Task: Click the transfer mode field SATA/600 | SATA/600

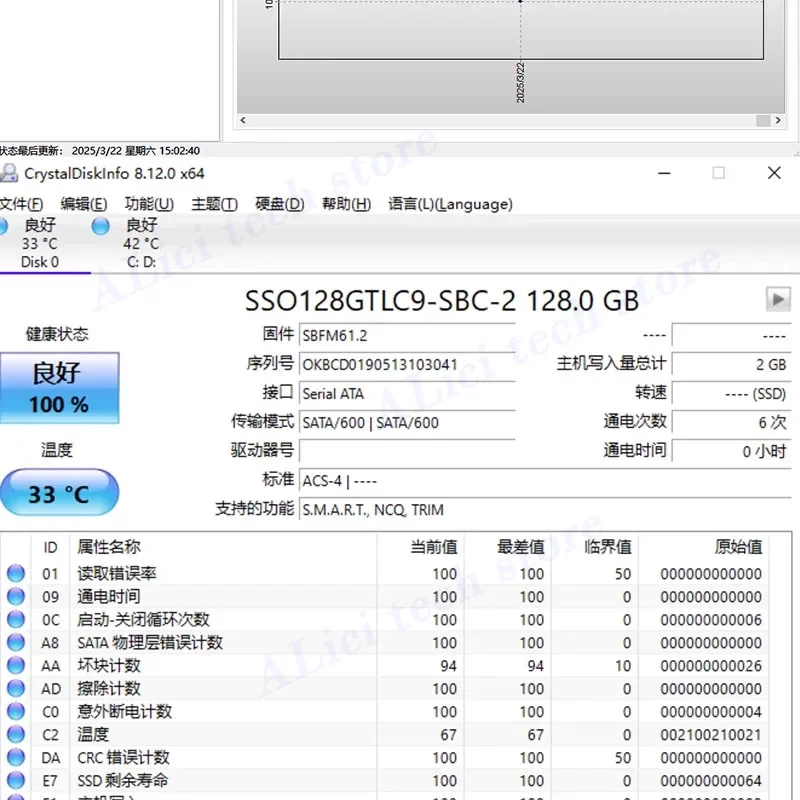Action: pyautogui.click(x=407, y=423)
